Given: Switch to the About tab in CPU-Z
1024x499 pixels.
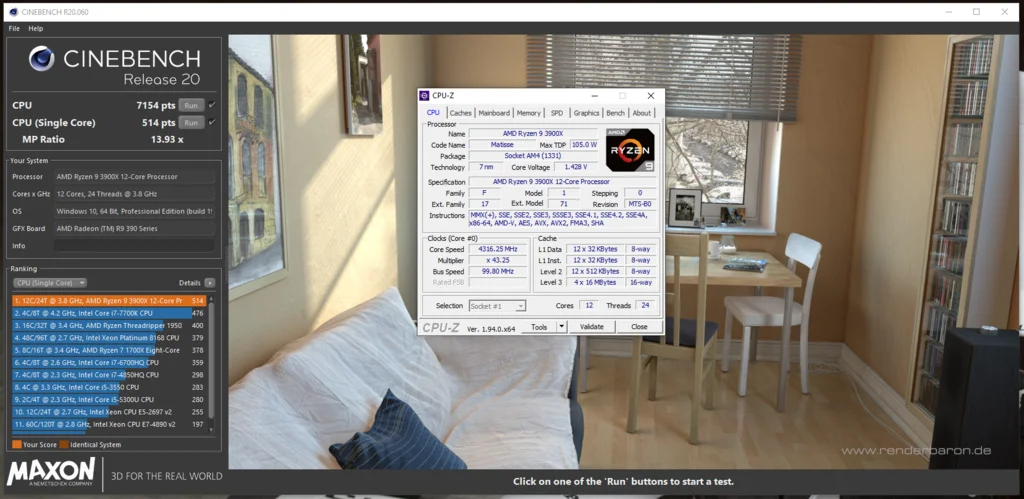Looking at the screenshot, I should click(x=642, y=113).
